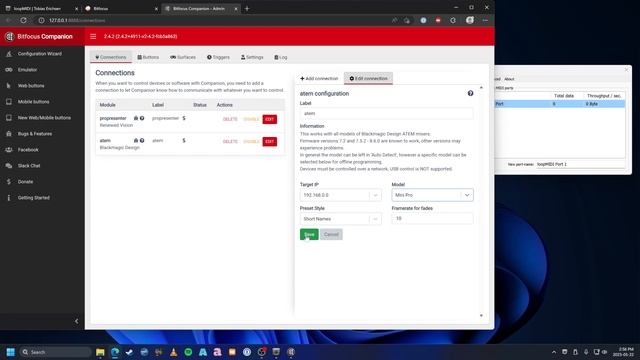Open Getting Started sidebar entry

[33, 198]
